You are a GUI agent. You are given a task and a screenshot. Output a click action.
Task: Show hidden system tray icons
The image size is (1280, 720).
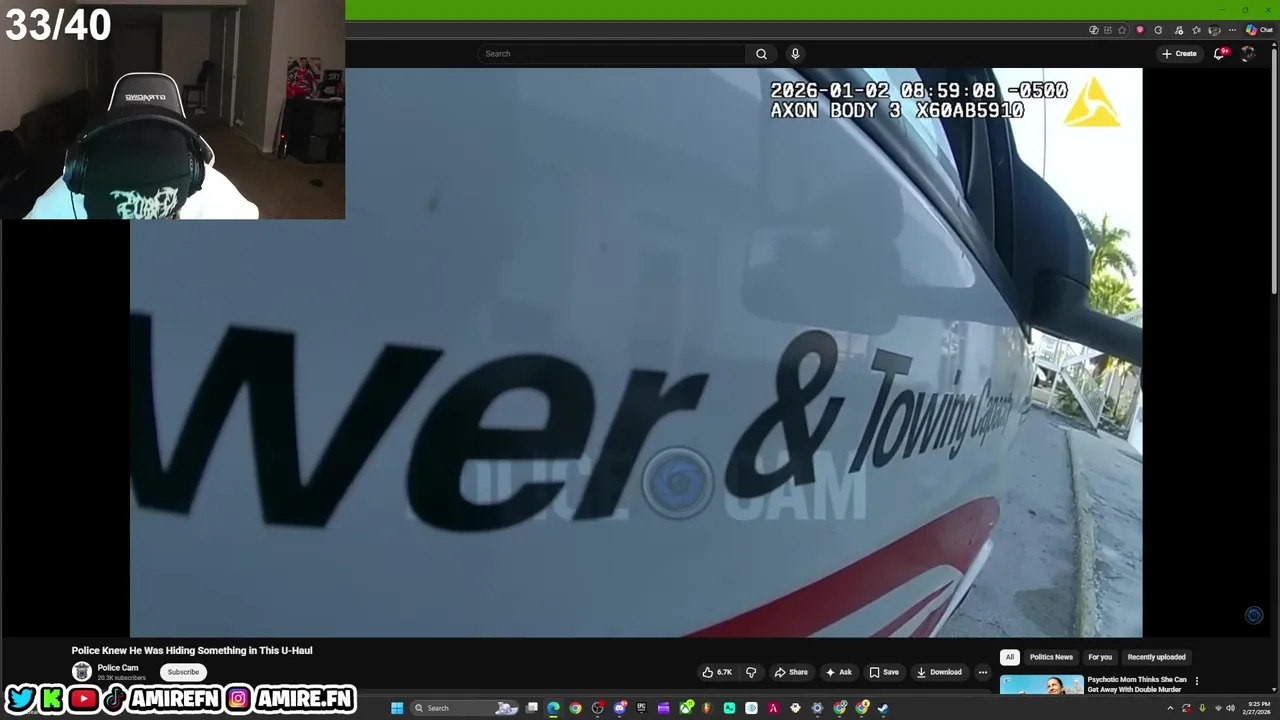1170,708
